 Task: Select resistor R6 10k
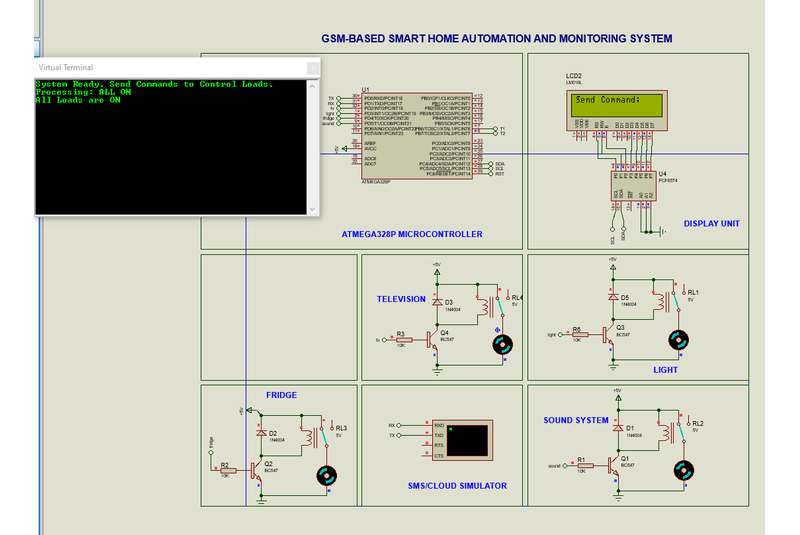coord(580,335)
